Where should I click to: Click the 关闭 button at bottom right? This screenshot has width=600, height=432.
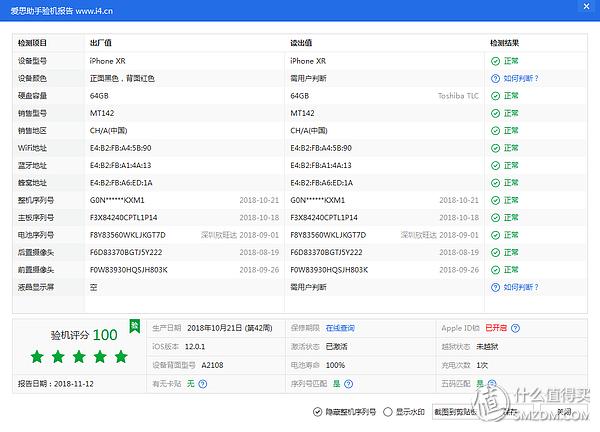[x=565, y=412]
